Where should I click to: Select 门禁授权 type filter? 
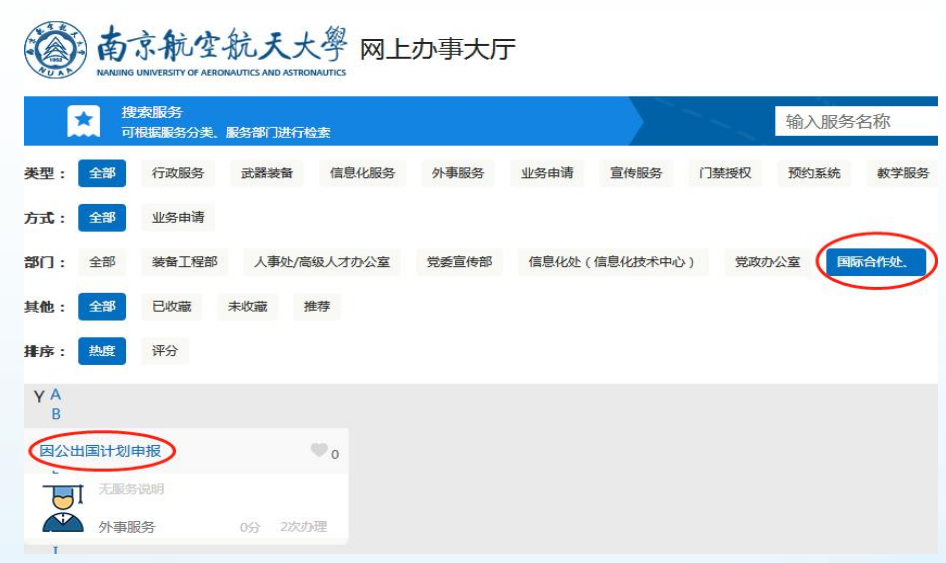[725, 173]
